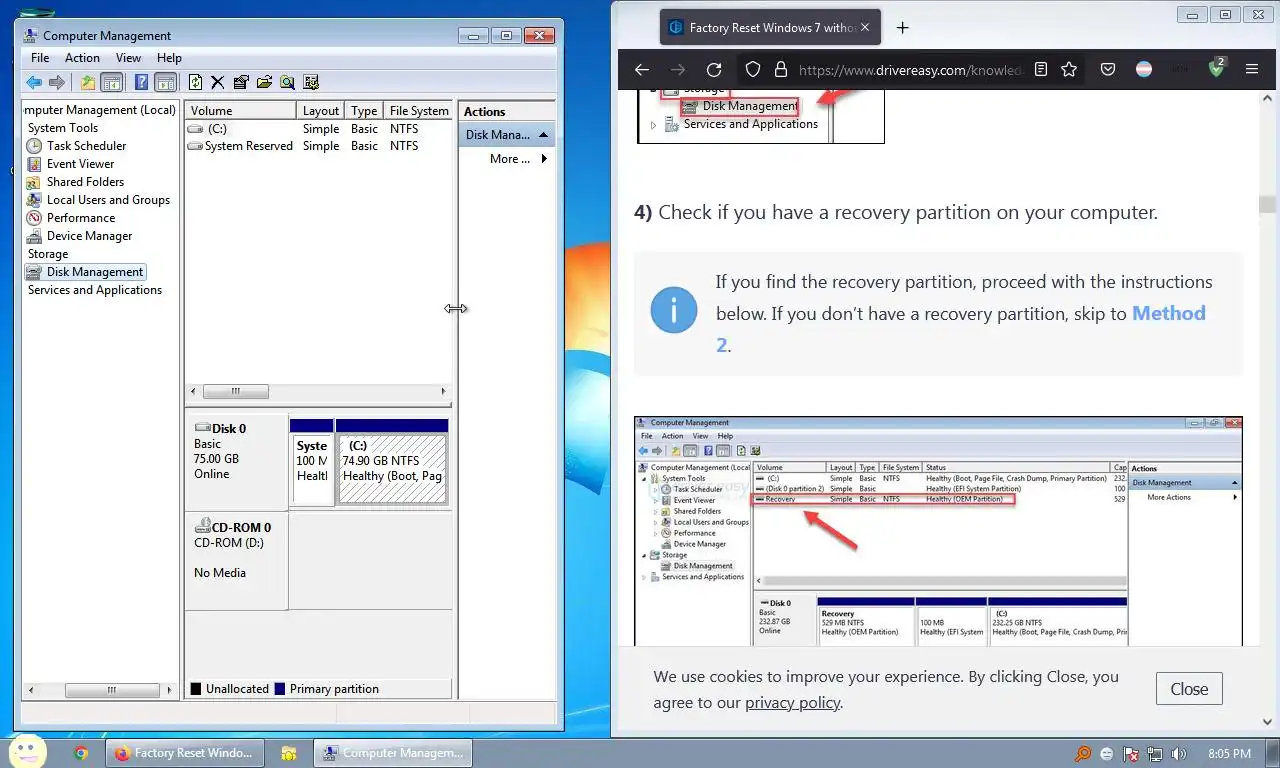Select Event Viewer in the tree
The image size is (1280, 768).
[80, 164]
